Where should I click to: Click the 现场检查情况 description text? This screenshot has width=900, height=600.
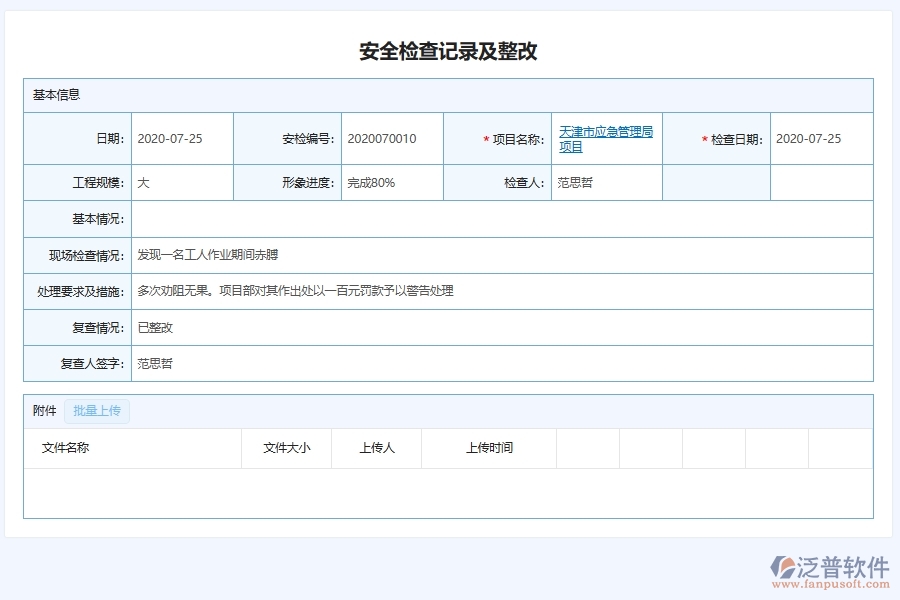(208, 254)
